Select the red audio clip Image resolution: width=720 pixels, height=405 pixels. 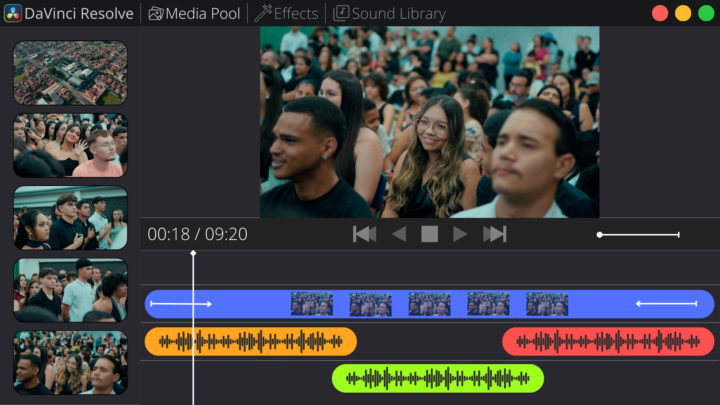pos(608,342)
